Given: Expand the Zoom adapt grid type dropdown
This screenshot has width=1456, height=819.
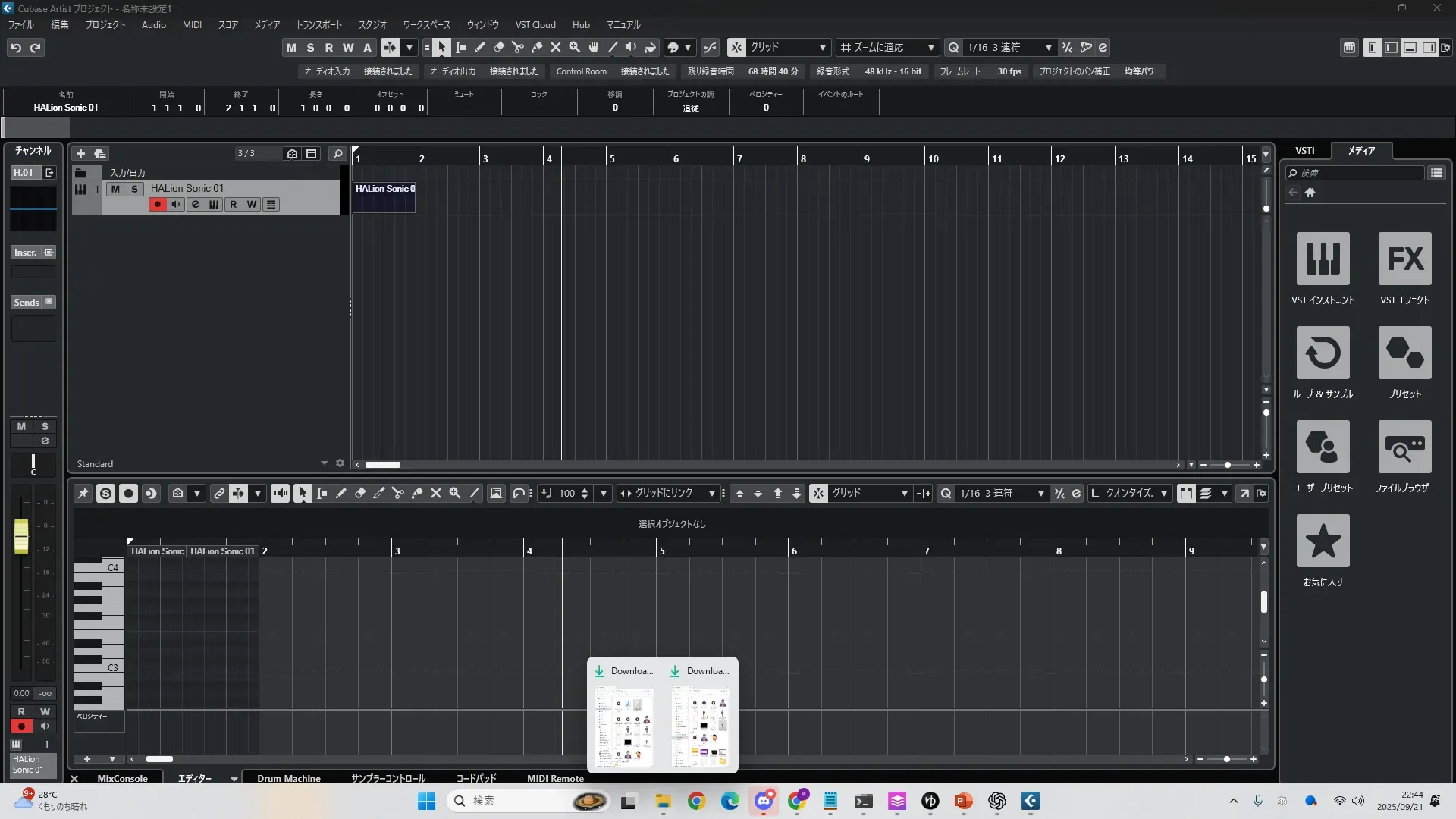Looking at the screenshot, I should click(x=931, y=48).
